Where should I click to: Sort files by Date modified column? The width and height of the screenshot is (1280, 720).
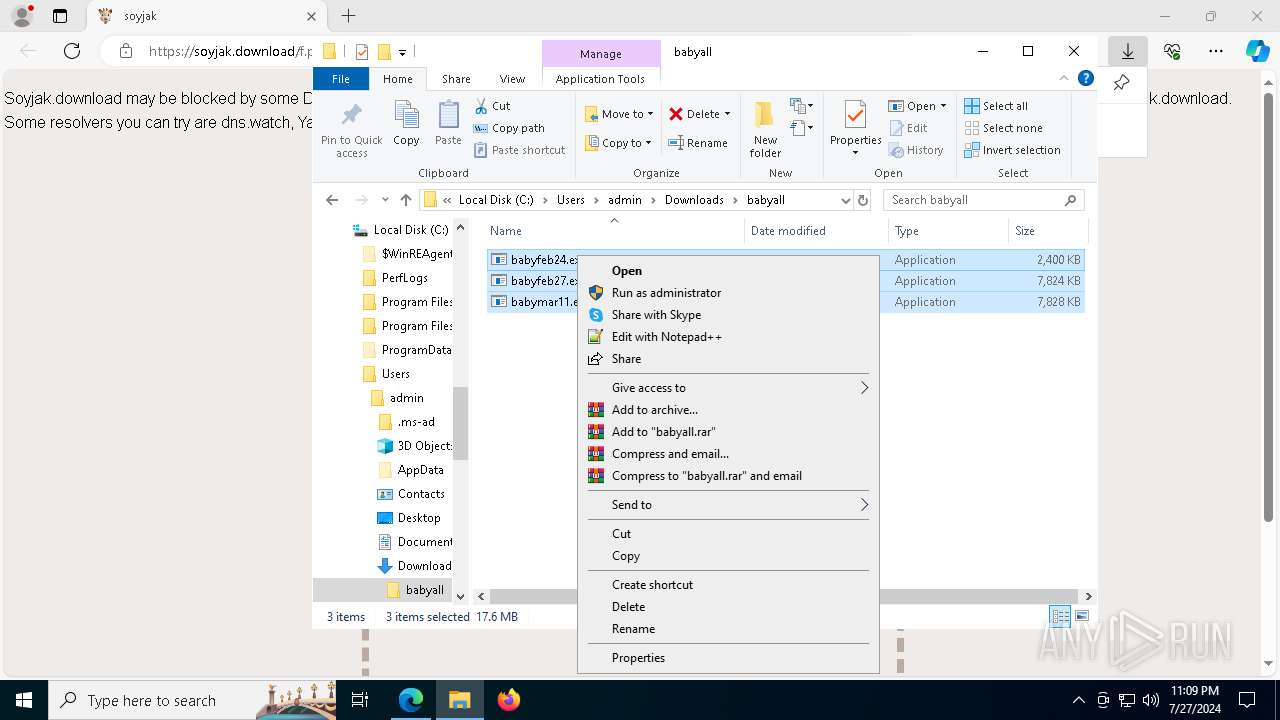[x=816, y=231]
